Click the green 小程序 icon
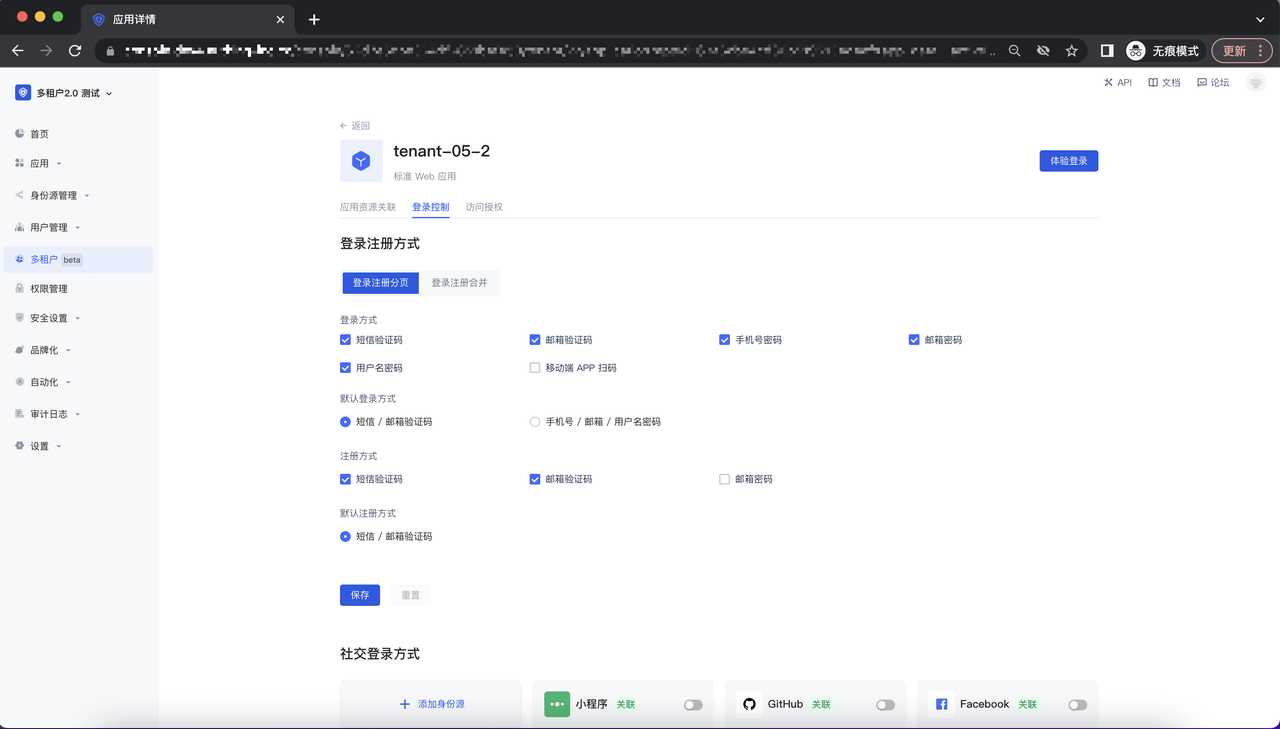This screenshot has width=1280, height=729. click(557, 704)
